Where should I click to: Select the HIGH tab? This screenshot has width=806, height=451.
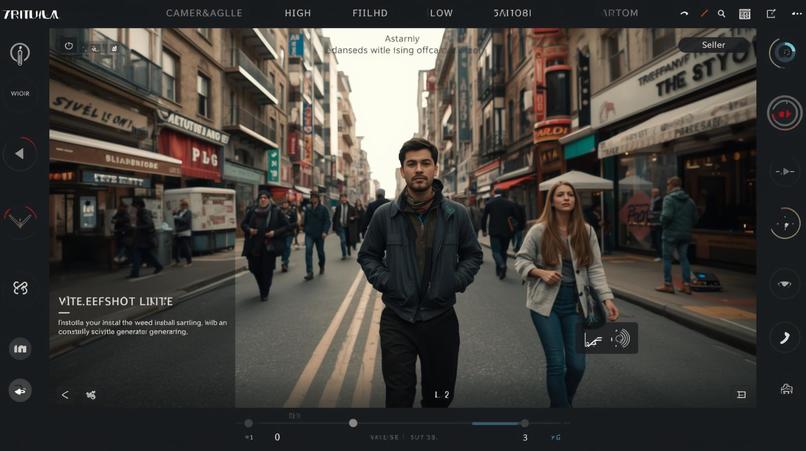pyautogui.click(x=298, y=13)
